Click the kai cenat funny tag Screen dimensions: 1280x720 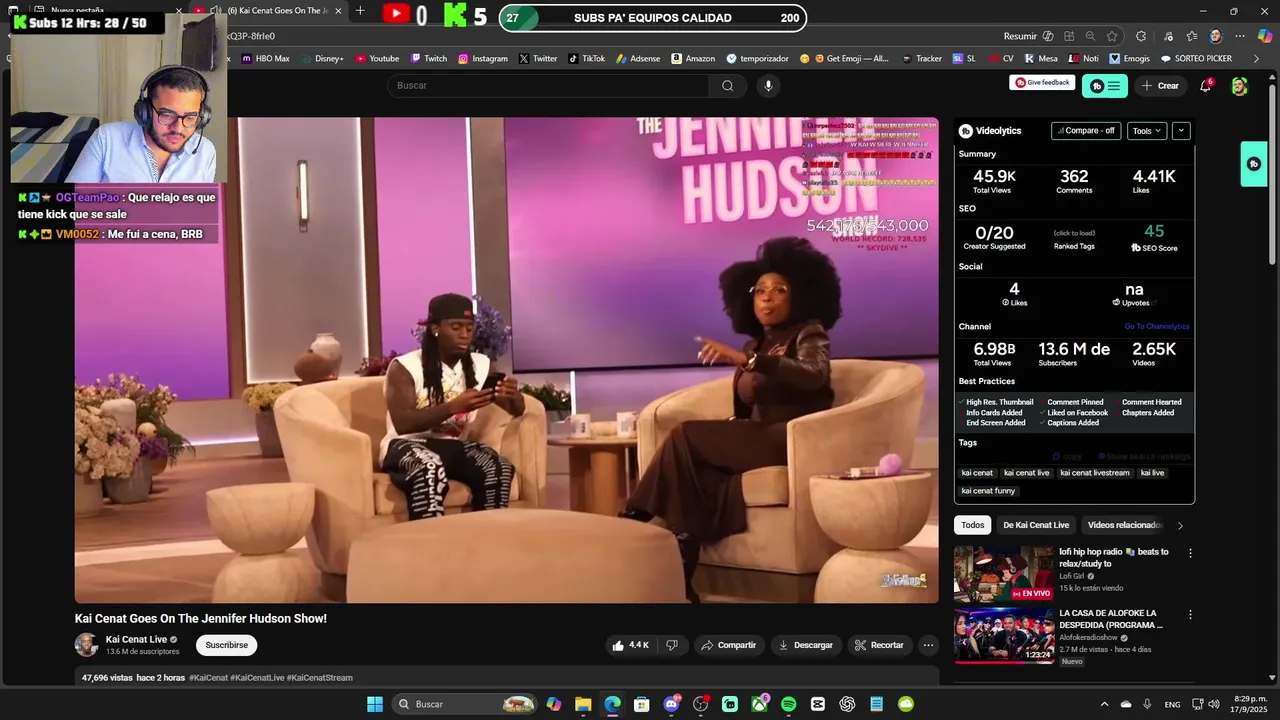[x=988, y=491]
